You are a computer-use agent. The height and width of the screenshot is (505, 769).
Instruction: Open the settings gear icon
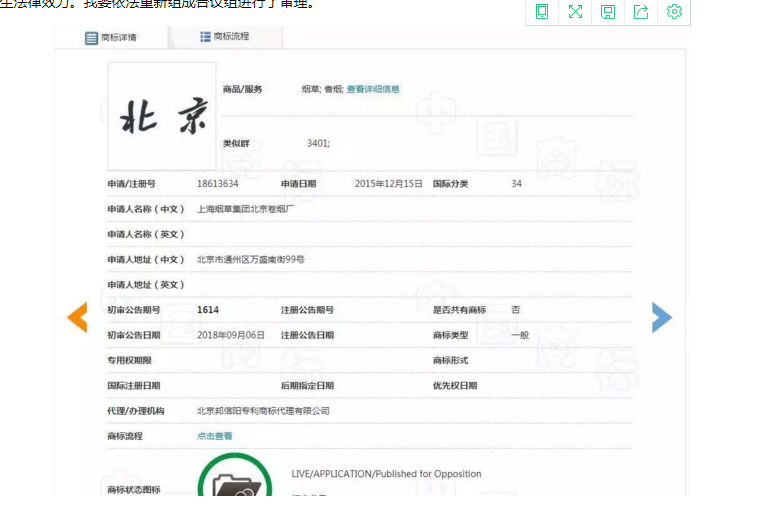(x=674, y=11)
